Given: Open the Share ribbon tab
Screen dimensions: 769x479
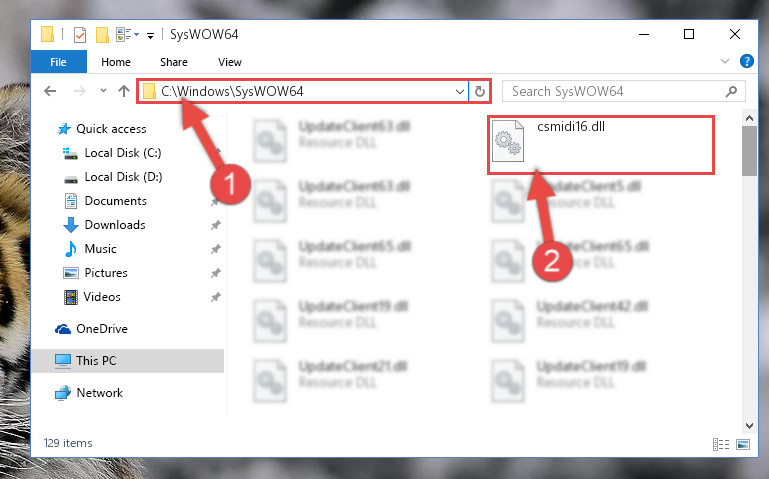Looking at the screenshot, I should click(174, 62).
